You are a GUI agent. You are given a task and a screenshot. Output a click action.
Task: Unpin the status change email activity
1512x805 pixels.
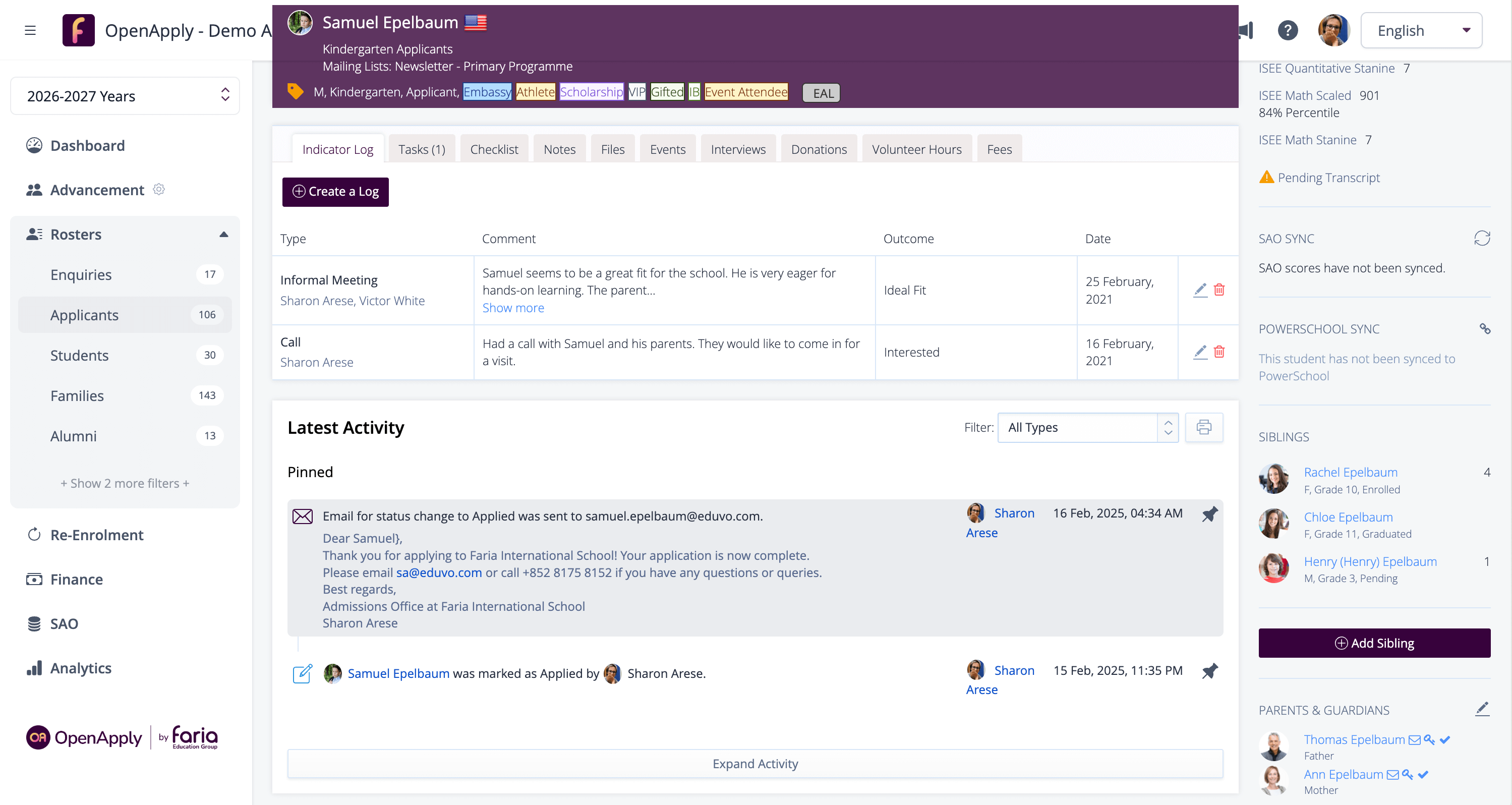coord(1209,514)
